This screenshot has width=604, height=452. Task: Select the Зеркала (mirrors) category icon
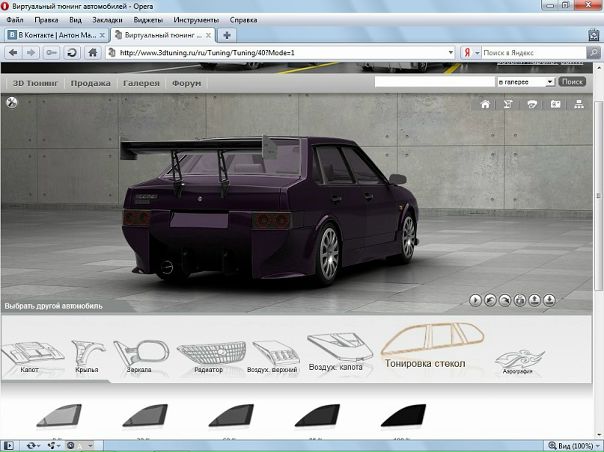139,353
